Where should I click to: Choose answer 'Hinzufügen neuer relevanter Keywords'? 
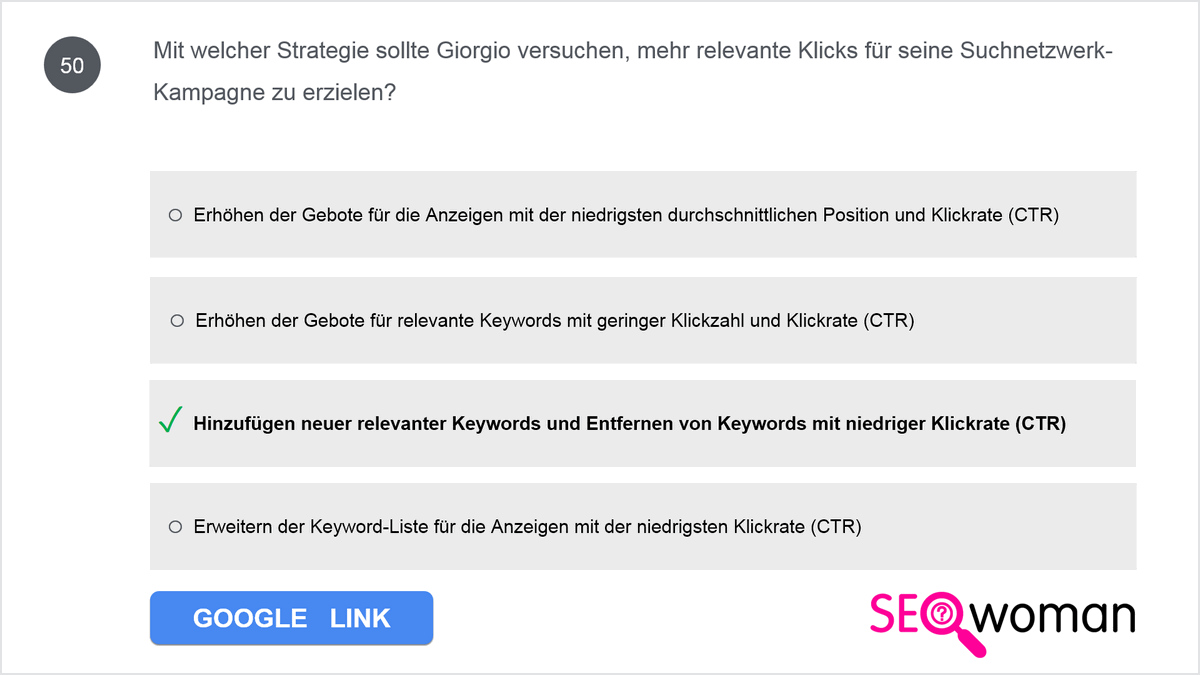tap(643, 423)
